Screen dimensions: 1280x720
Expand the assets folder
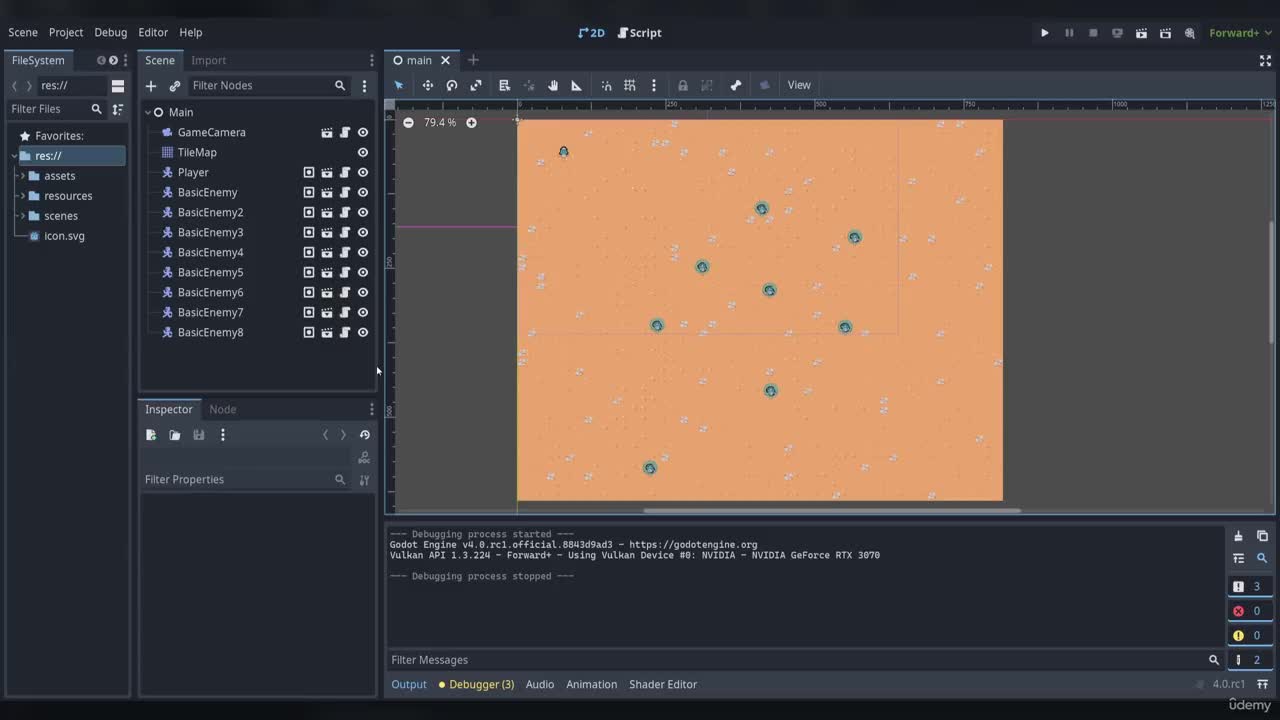click(23, 176)
